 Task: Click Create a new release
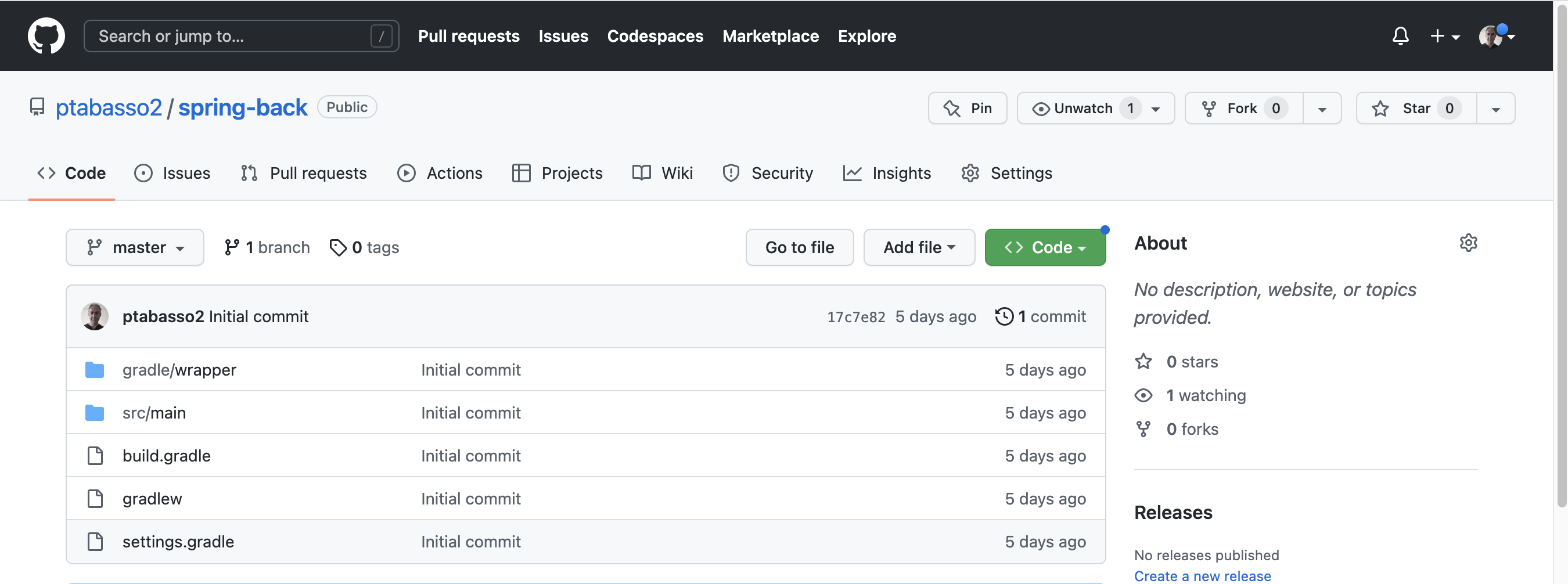pos(1202,575)
